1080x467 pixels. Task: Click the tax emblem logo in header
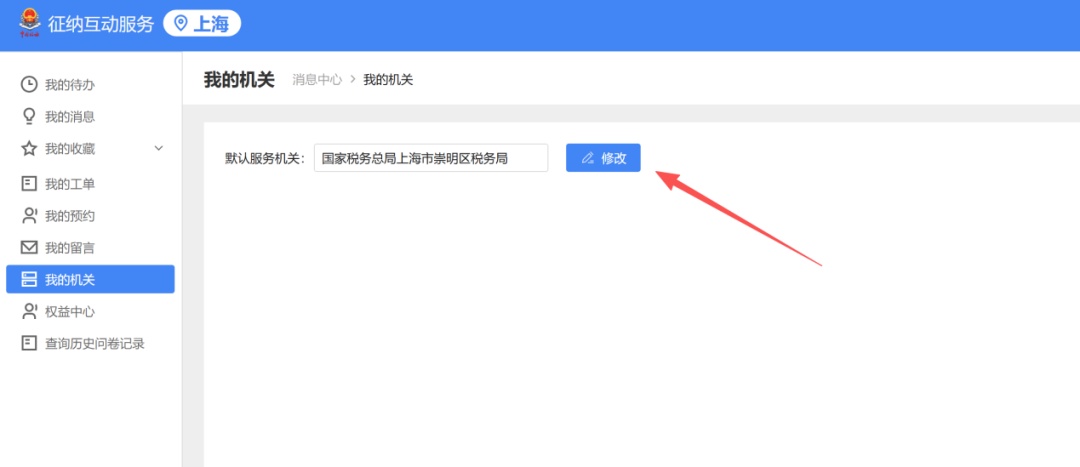(30, 23)
